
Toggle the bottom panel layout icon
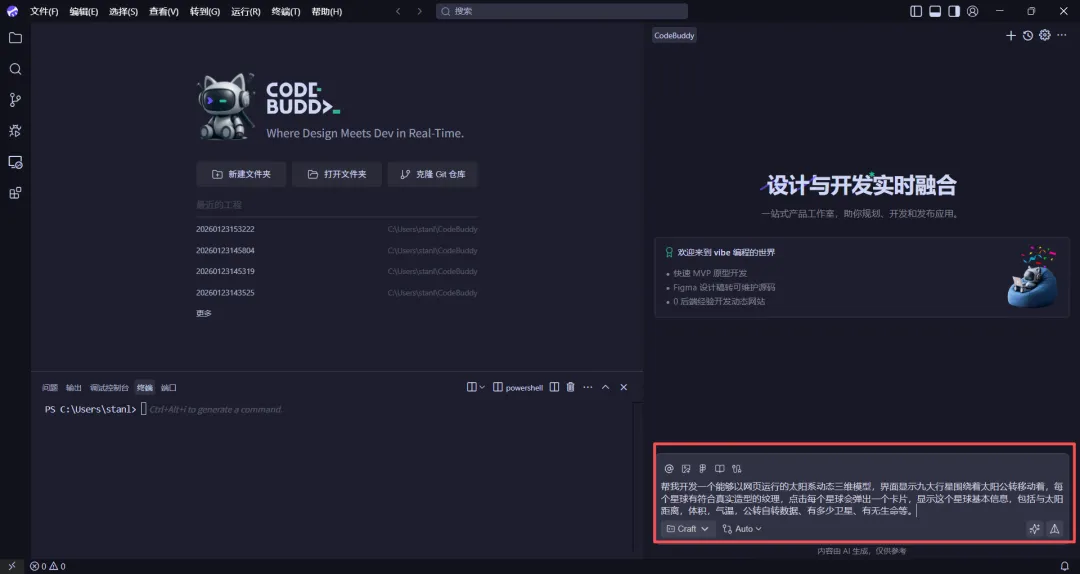tap(935, 11)
